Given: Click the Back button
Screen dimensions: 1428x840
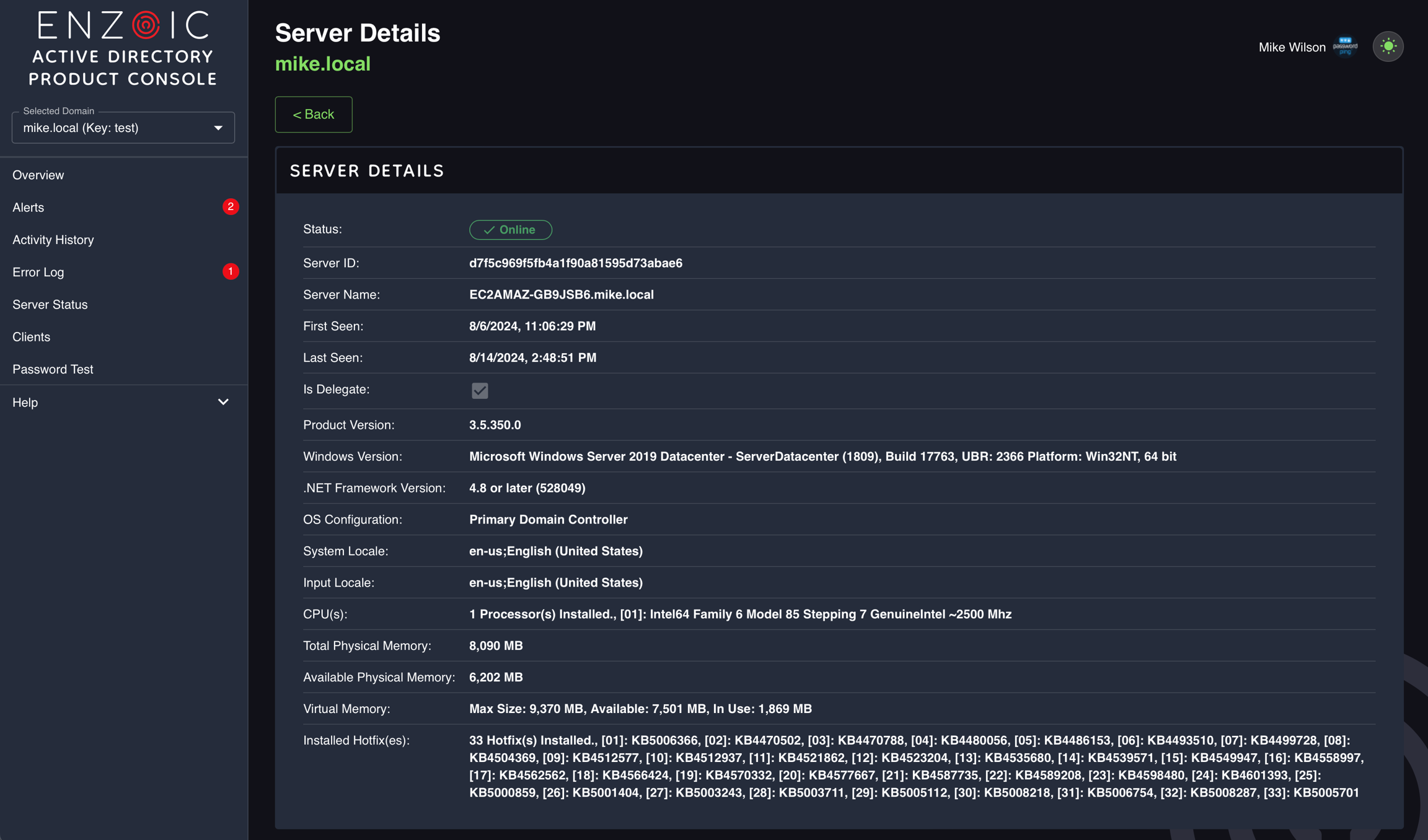Looking at the screenshot, I should click(x=314, y=115).
